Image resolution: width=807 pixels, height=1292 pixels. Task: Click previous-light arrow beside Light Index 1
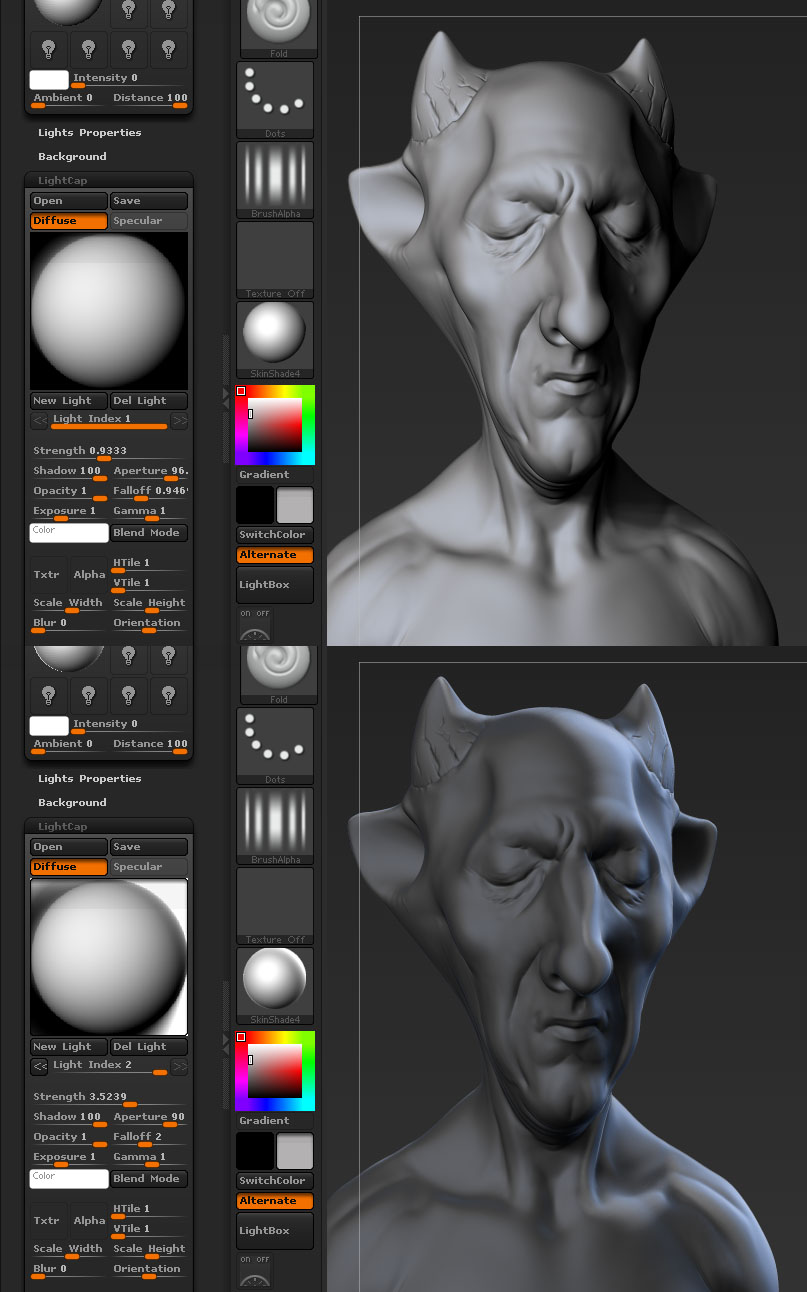(39, 421)
